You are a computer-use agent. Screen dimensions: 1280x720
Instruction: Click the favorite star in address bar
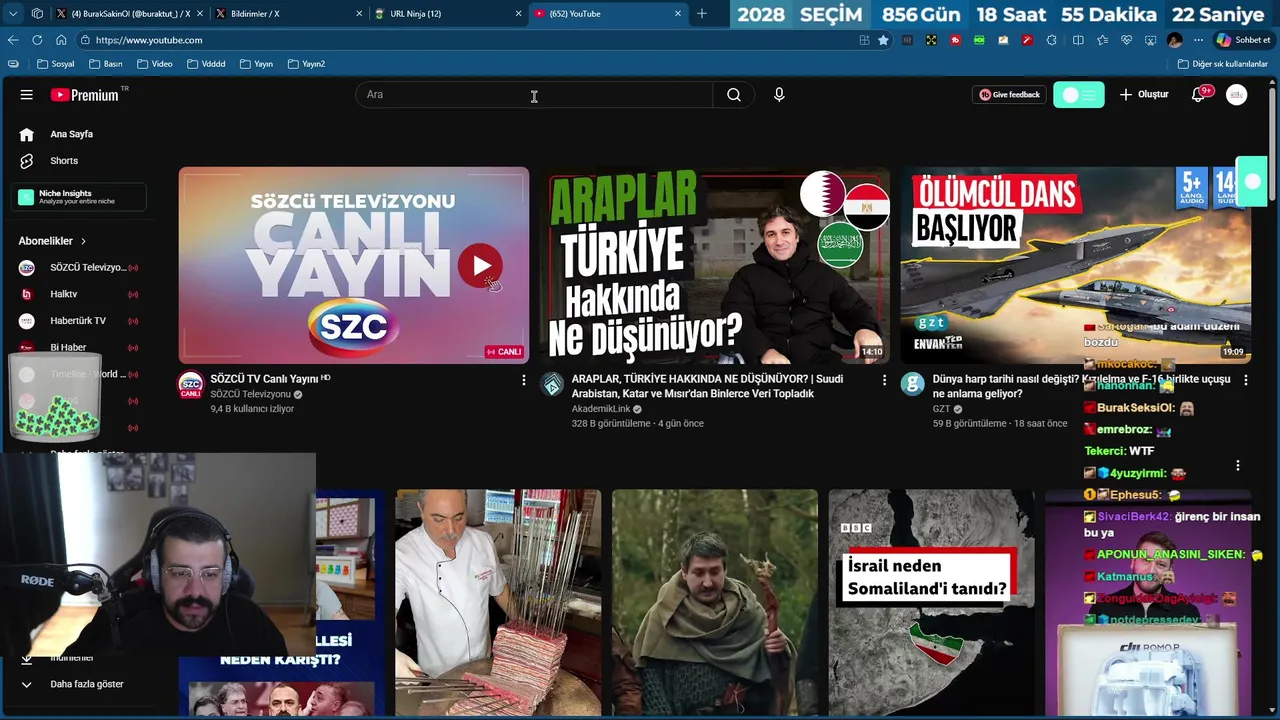[x=883, y=40]
